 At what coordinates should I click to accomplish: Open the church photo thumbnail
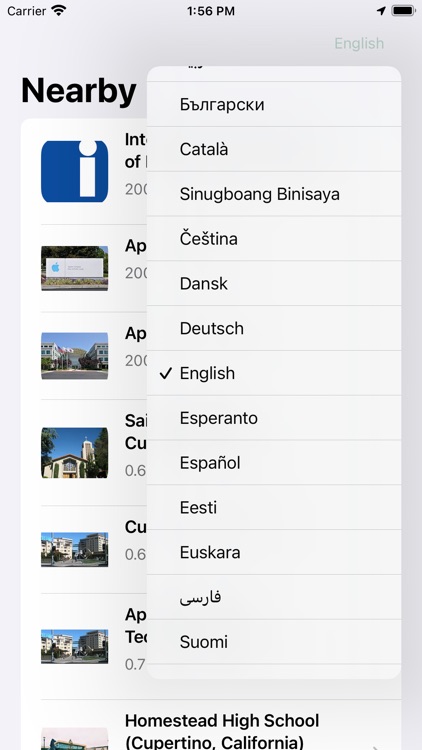click(x=75, y=452)
